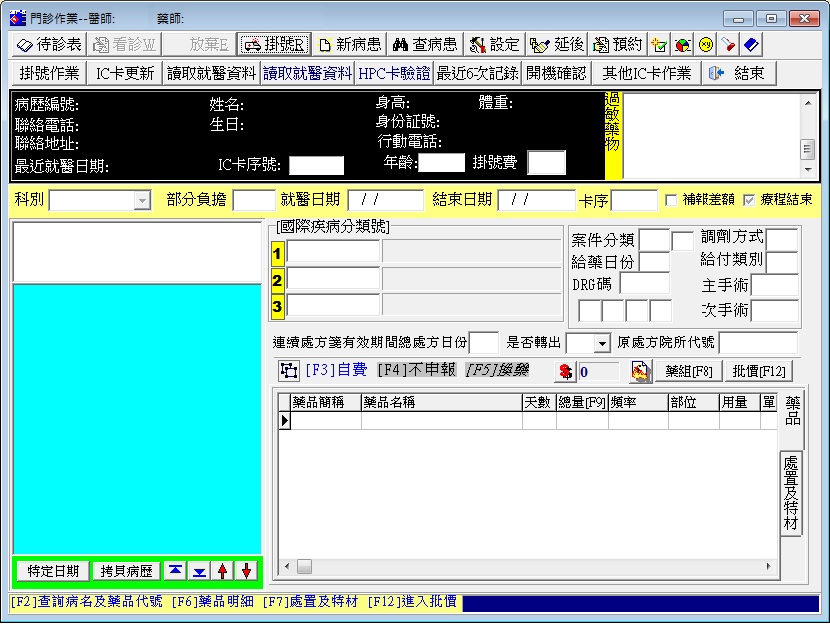Image resolution: width=830 pixels, height=624 pixels.
Task: Switch to the 處置及特材 side tab
Action: pyautogui.click(x=790, y=492)
